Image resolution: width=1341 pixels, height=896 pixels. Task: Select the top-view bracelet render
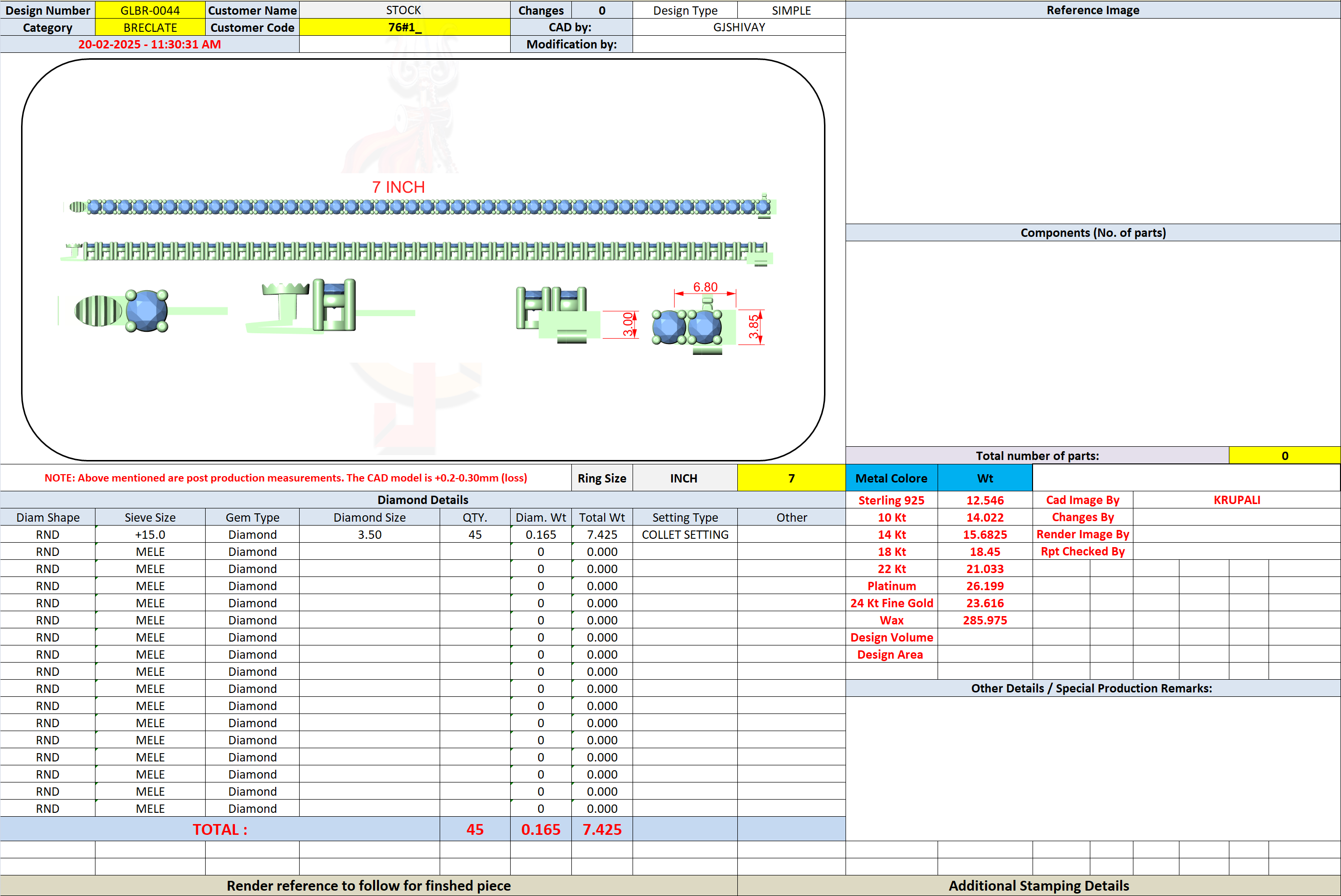point(420,207)
